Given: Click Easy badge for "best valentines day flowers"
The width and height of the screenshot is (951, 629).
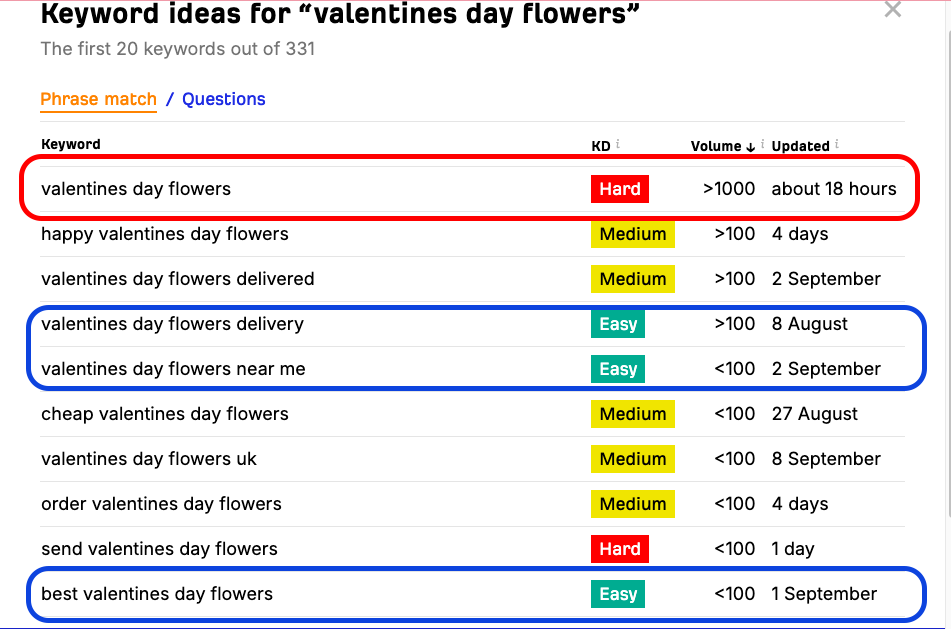Looking at the screenshot, I should 618,594.
